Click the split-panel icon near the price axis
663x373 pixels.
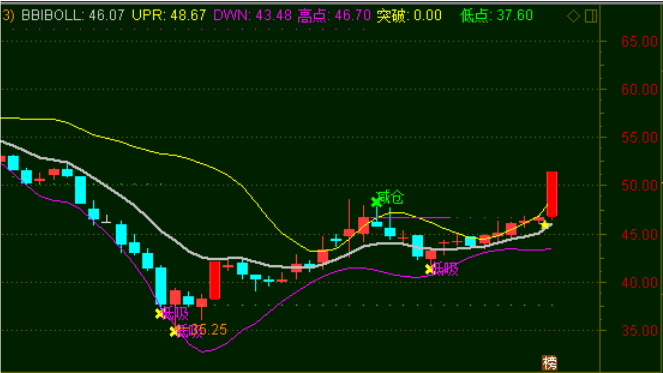(x=591, y=16)
